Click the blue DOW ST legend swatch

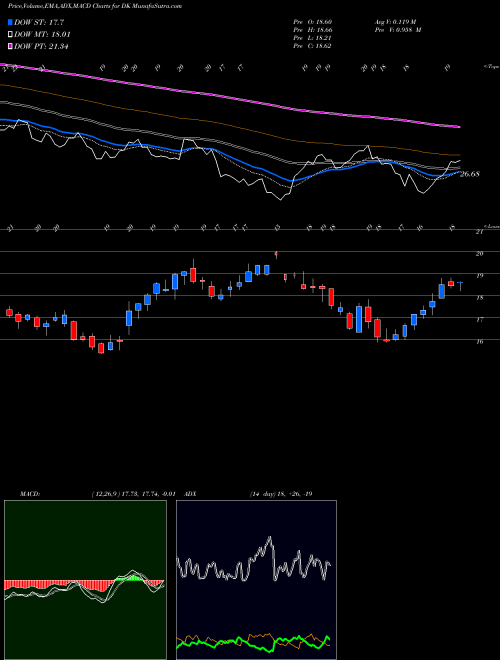[11, 22]
